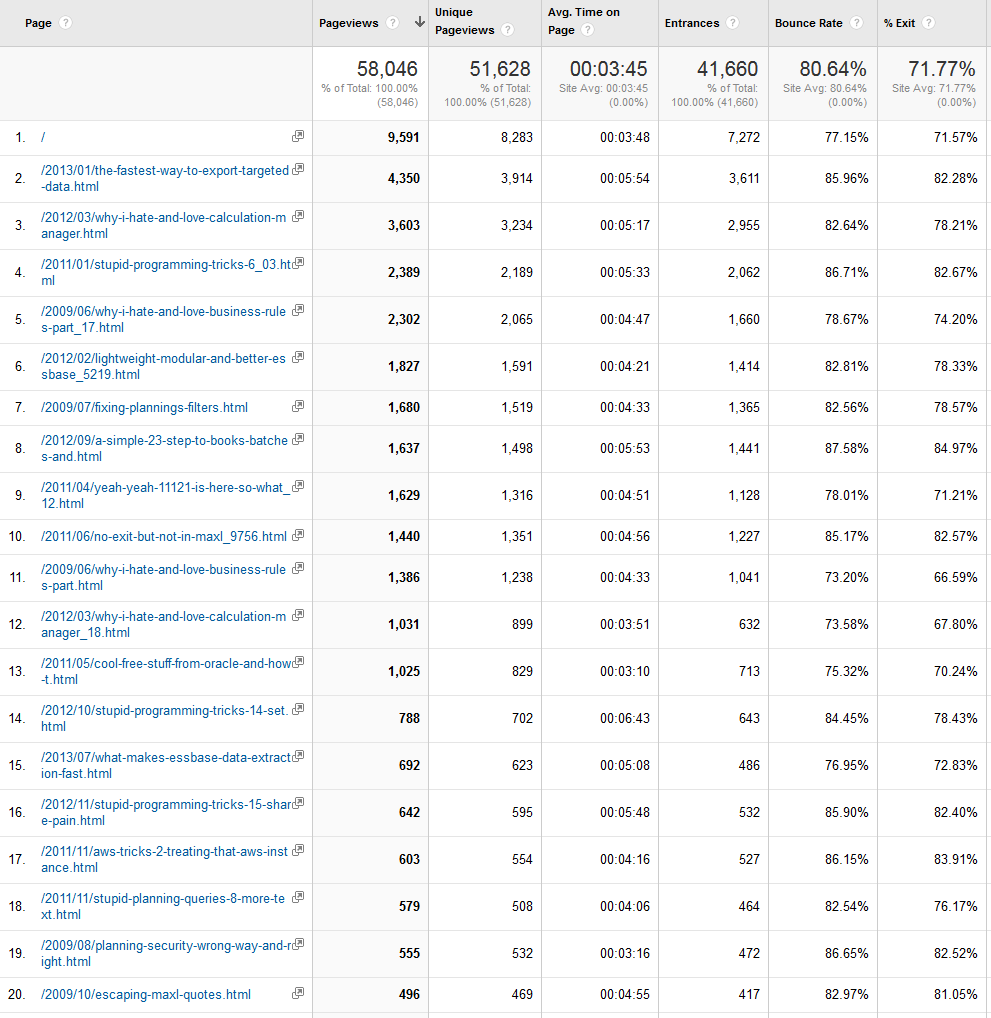Open external link icon for yeah-yeah-11121-is-here row

(298, 486)
